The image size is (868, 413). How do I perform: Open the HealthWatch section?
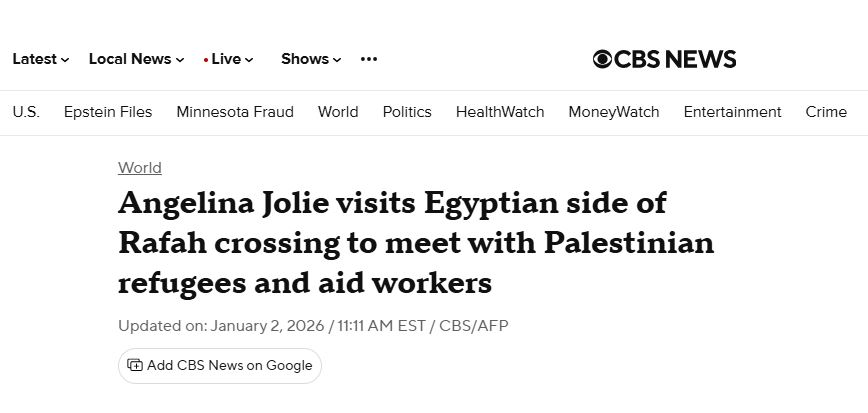point(500,112)
